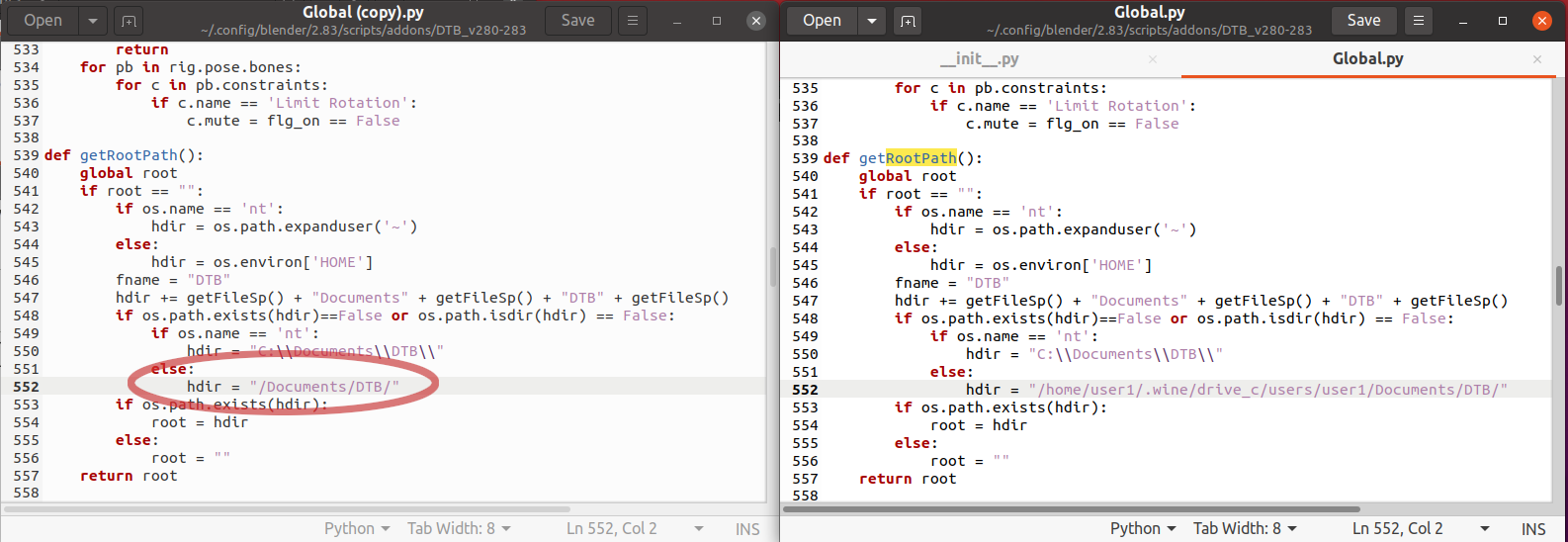
Task: Click "/Documents/DTB/" string in left window
Action: 324,387
